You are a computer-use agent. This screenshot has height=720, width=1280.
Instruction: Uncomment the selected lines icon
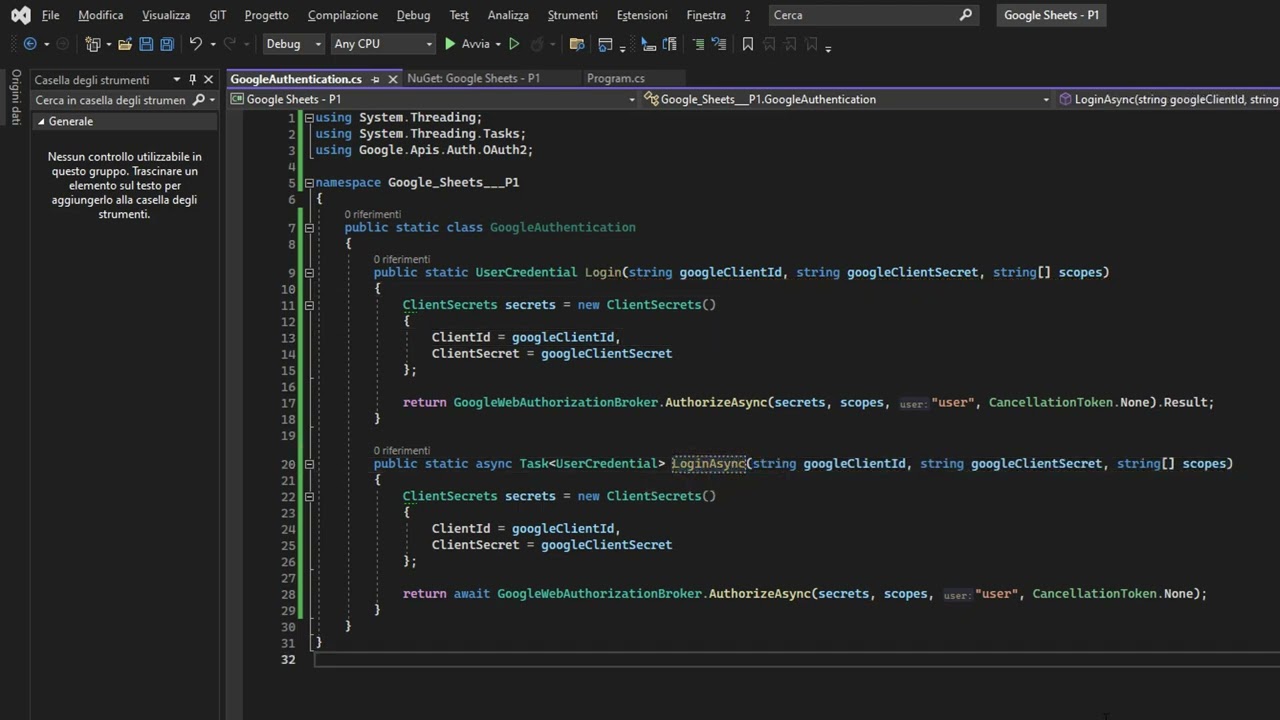point(719,44)
